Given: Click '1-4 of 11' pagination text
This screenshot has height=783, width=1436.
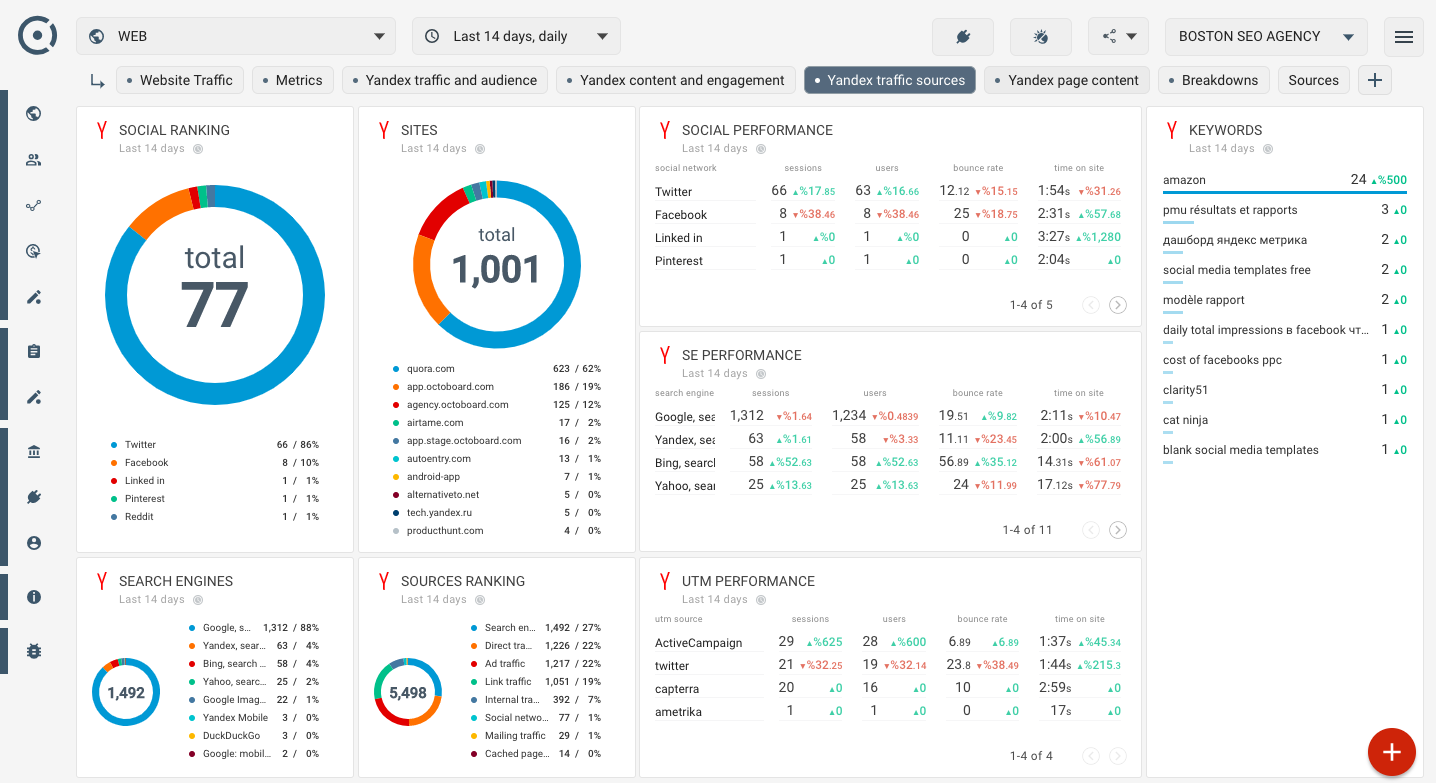Looking at the screenshot, I should (x=1027, y=530).
